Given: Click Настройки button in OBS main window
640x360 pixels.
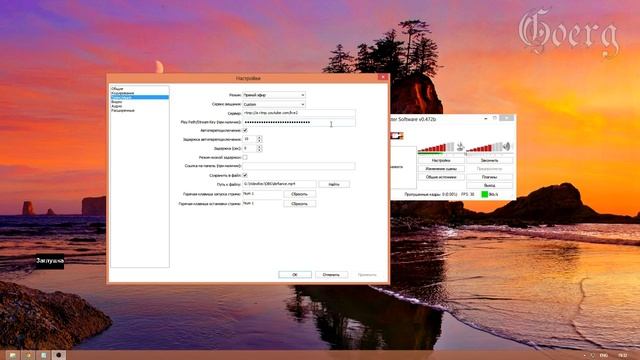Looking at the screenshot, I should coord(441,160).
